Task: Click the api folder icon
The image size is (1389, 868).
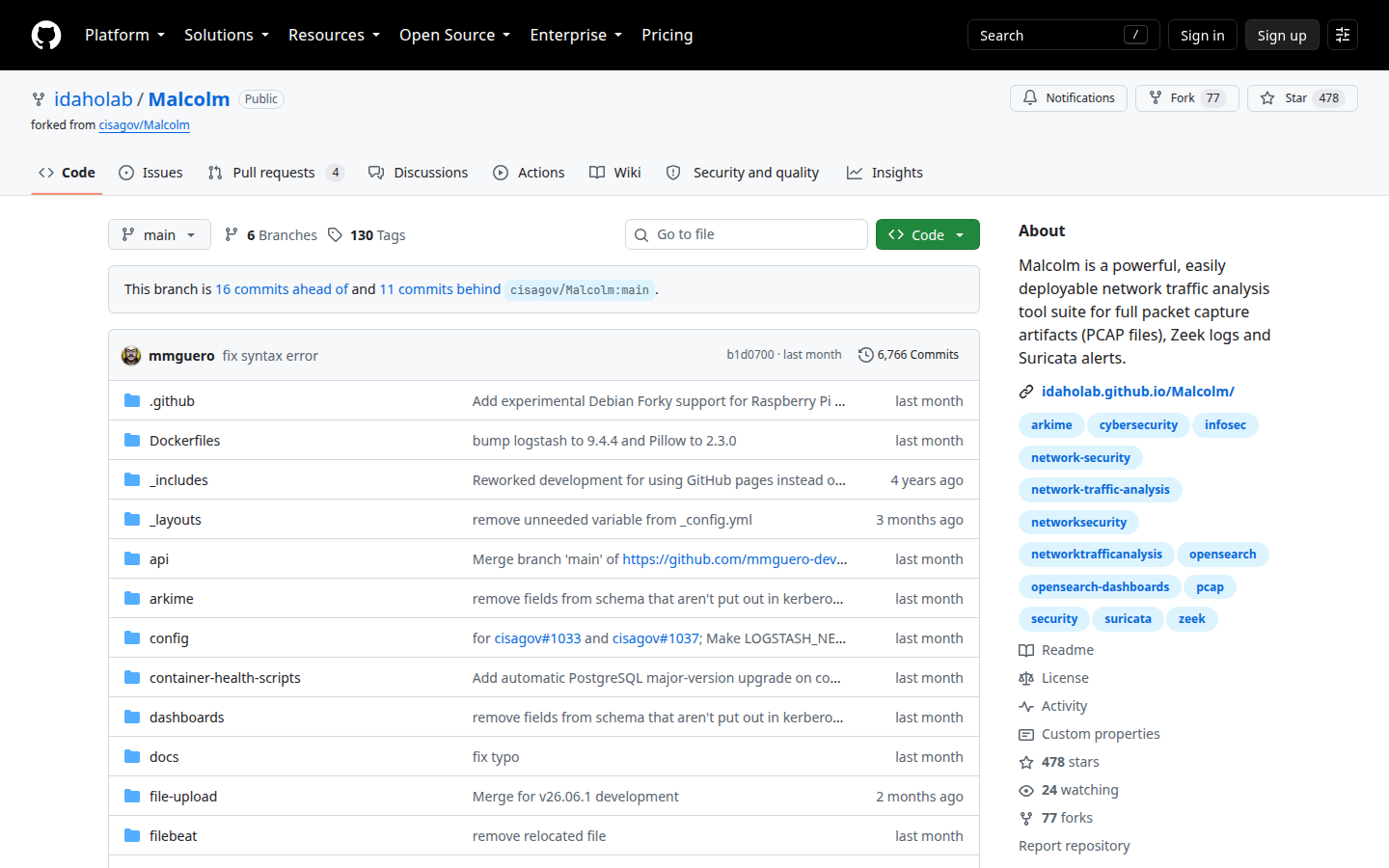Action: coord(132,558)
